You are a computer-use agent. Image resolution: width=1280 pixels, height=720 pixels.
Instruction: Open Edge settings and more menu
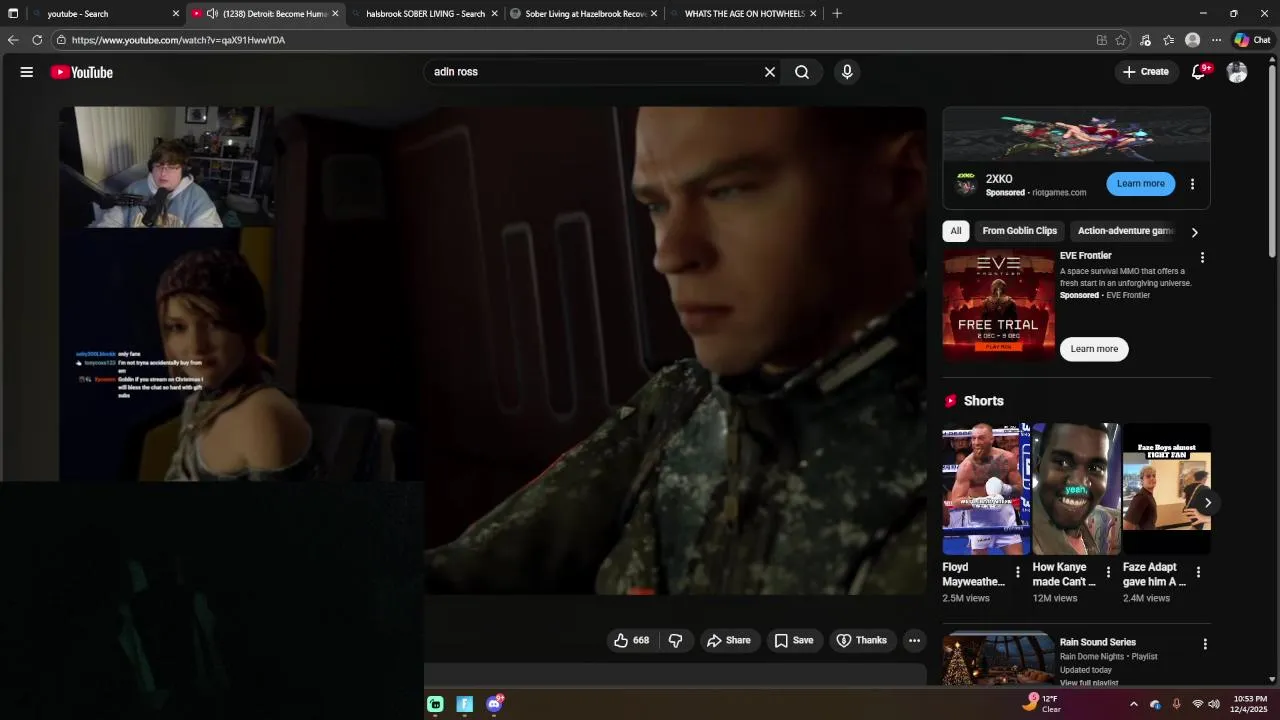1216,40
